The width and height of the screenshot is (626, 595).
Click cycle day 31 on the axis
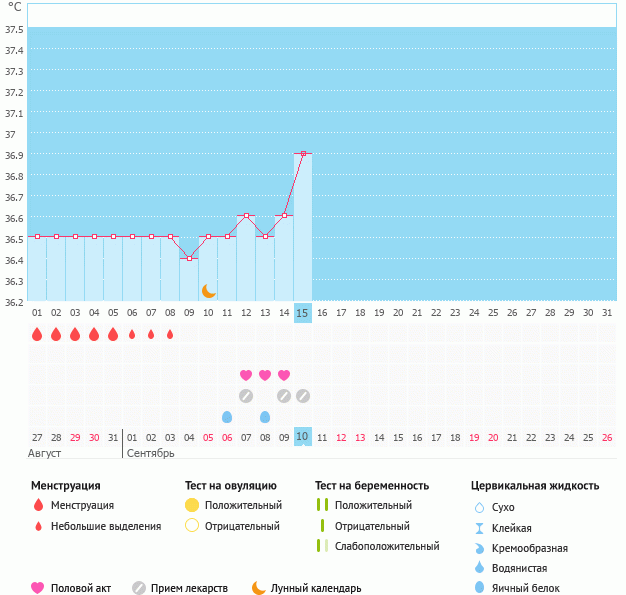point(607,313)
